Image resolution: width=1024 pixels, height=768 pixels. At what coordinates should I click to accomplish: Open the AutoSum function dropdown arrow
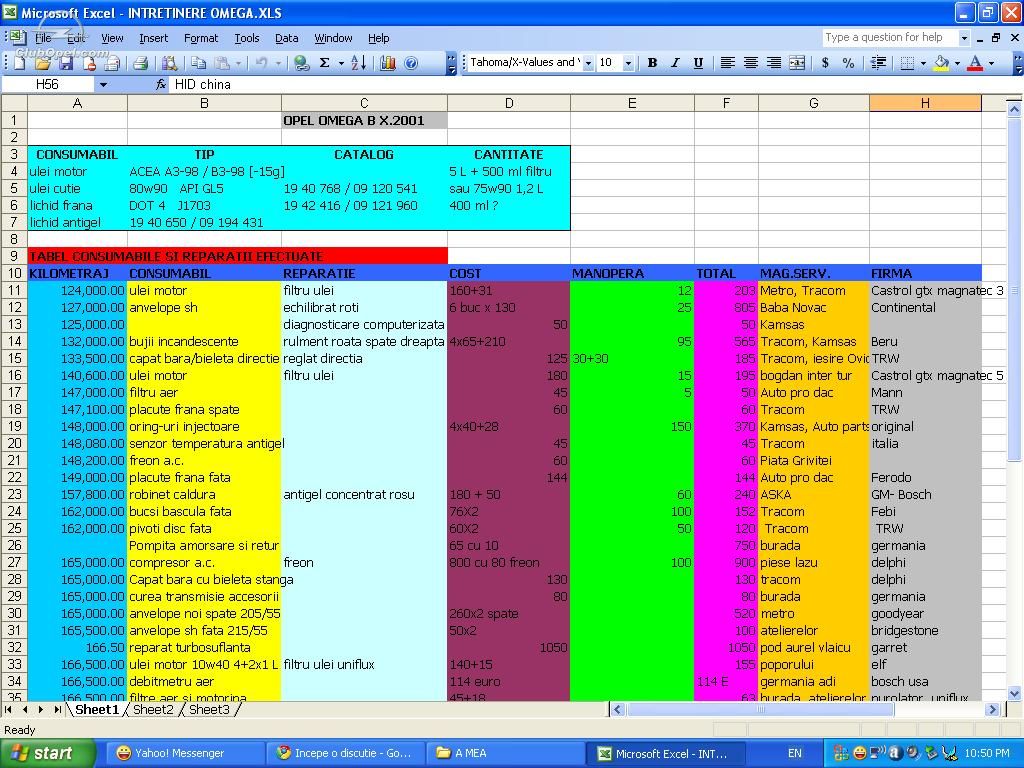click(x=341, y=63)
